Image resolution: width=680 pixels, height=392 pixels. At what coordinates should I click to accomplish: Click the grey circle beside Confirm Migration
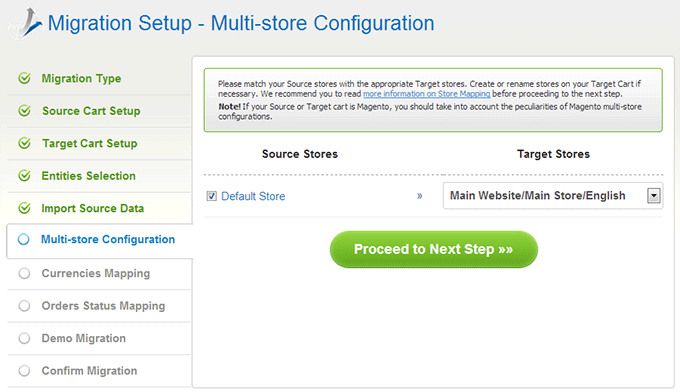point(24,371)
